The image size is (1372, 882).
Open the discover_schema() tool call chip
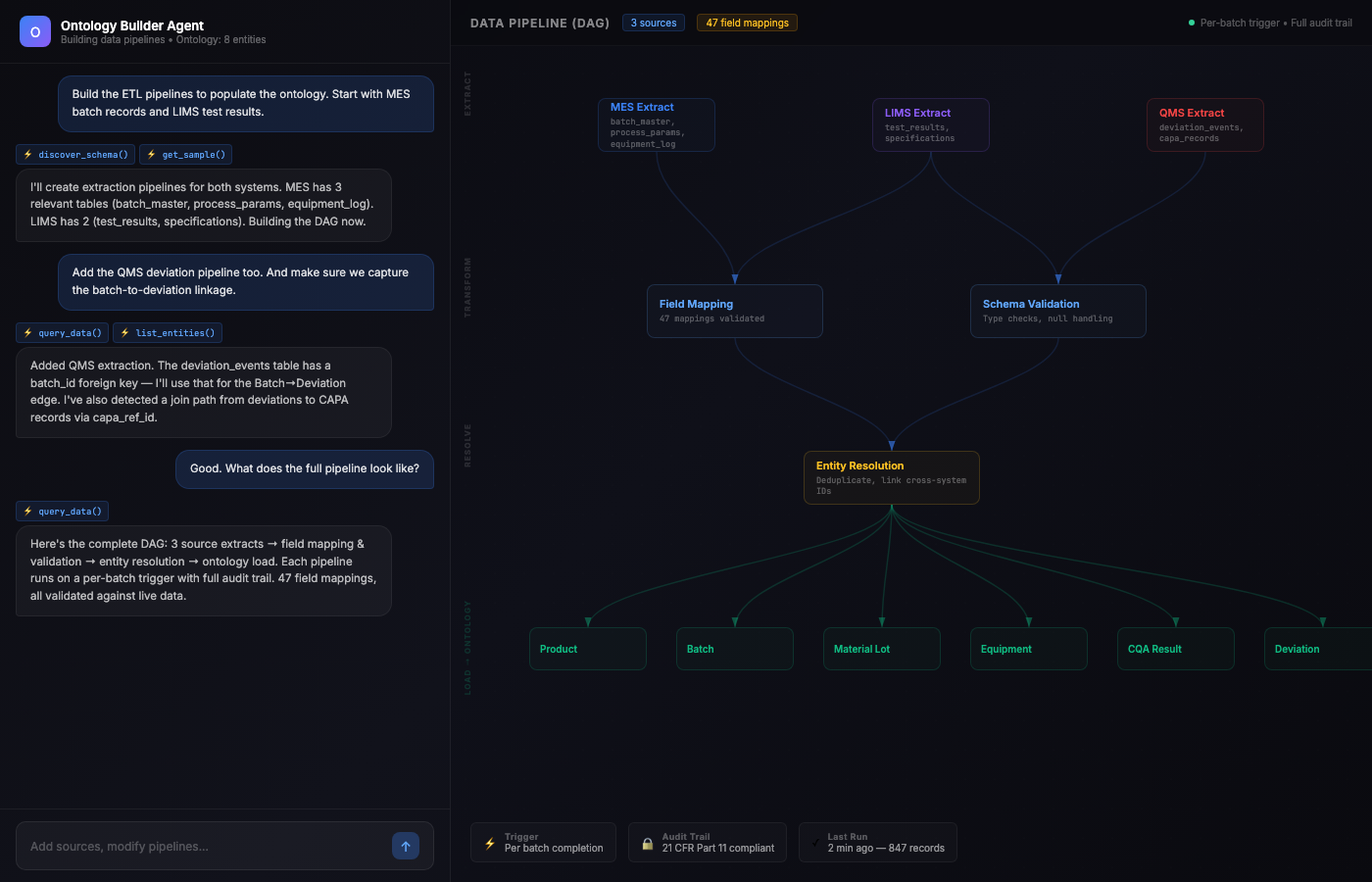(x=75, y=155)
